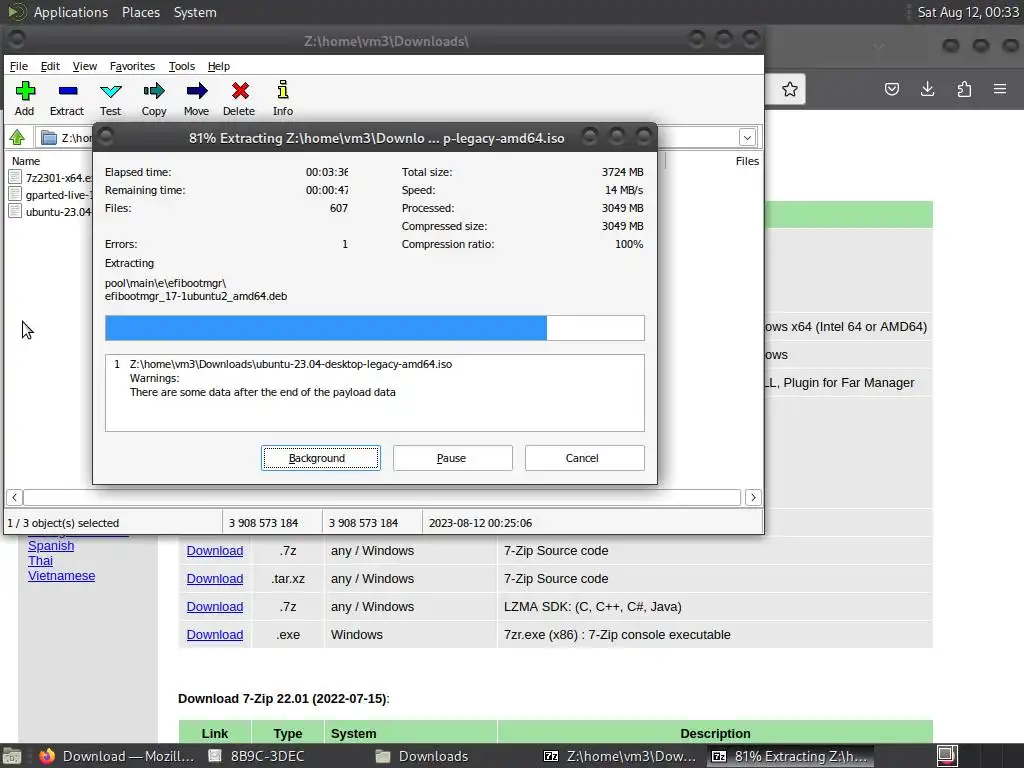Open the Tools menu
Screen dimensions: 1024x768
coord(182,66)
